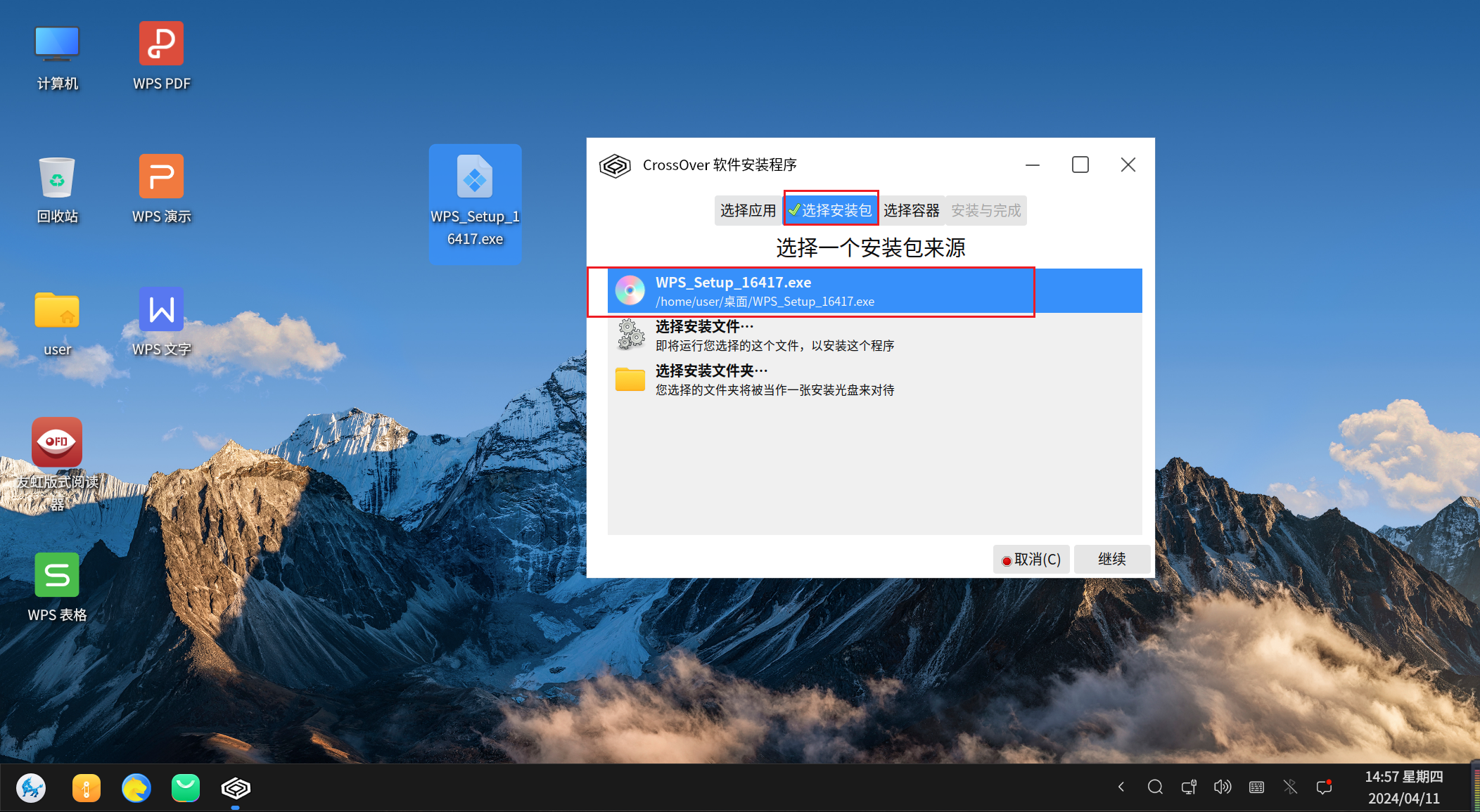Click the CrossOver icon in the taskbar
Screen dimensions: 1480x812
click(x=236, y=788)
